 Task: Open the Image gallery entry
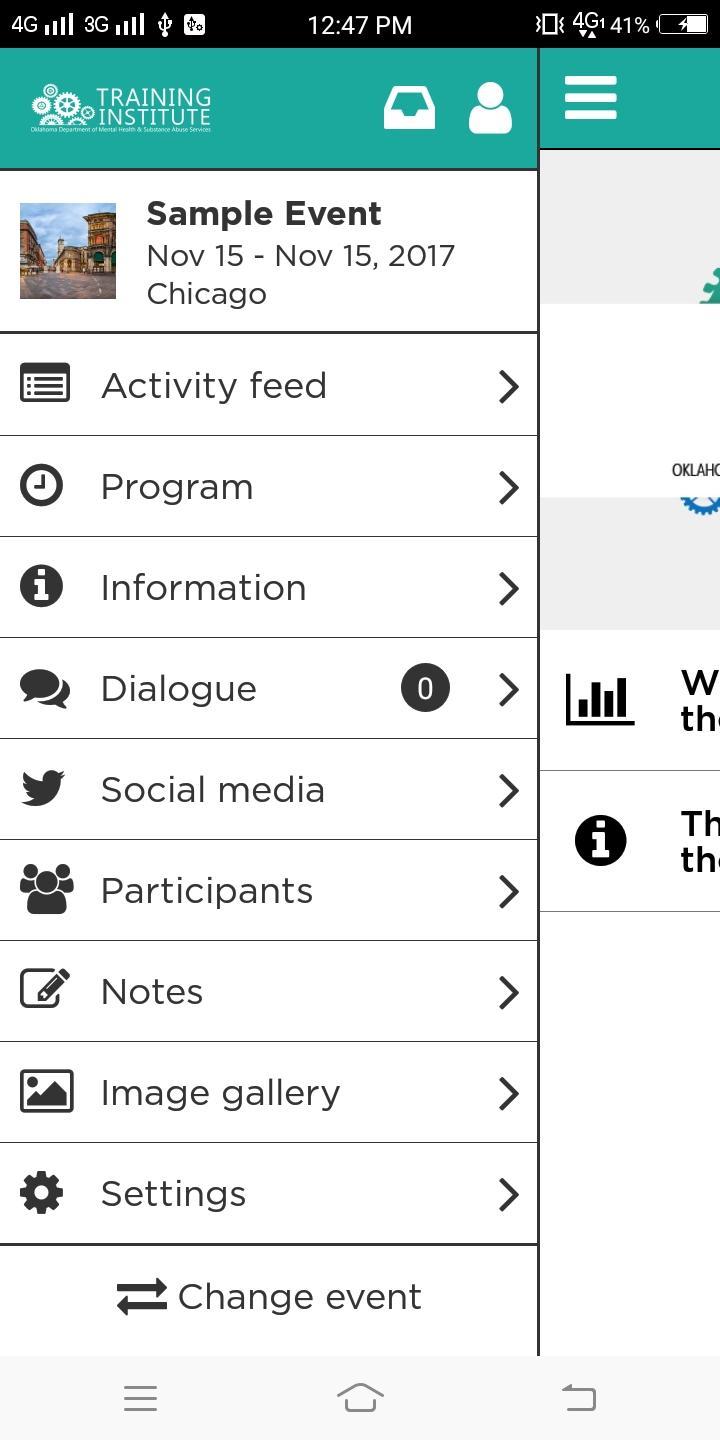pyautogui.click(x=220, y=1093)
